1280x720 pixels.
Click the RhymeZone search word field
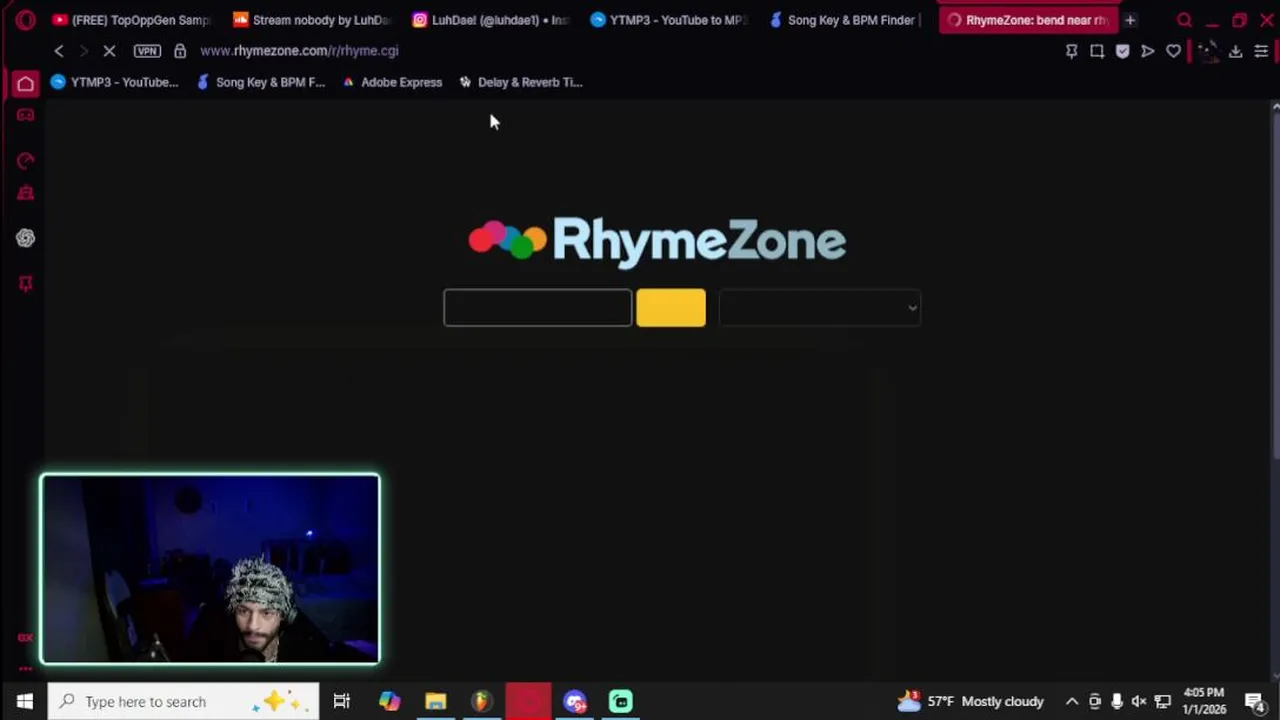coord(538,308)
